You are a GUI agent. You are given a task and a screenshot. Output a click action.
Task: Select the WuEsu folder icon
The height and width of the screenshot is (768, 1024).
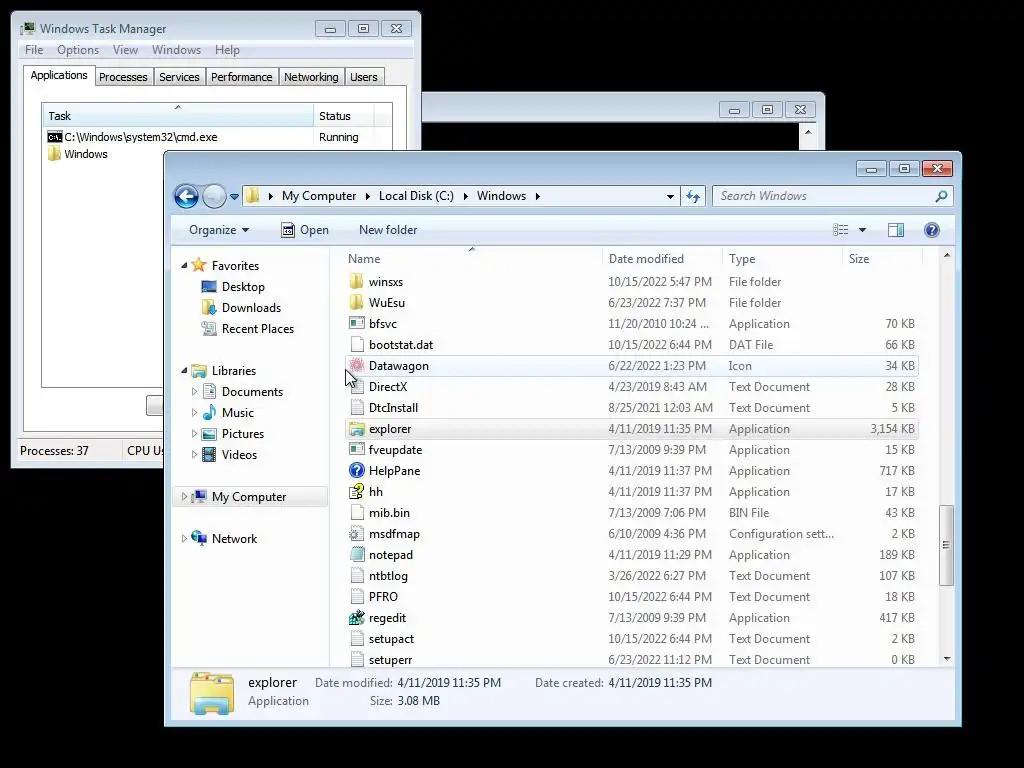click(x=357, y=302)
